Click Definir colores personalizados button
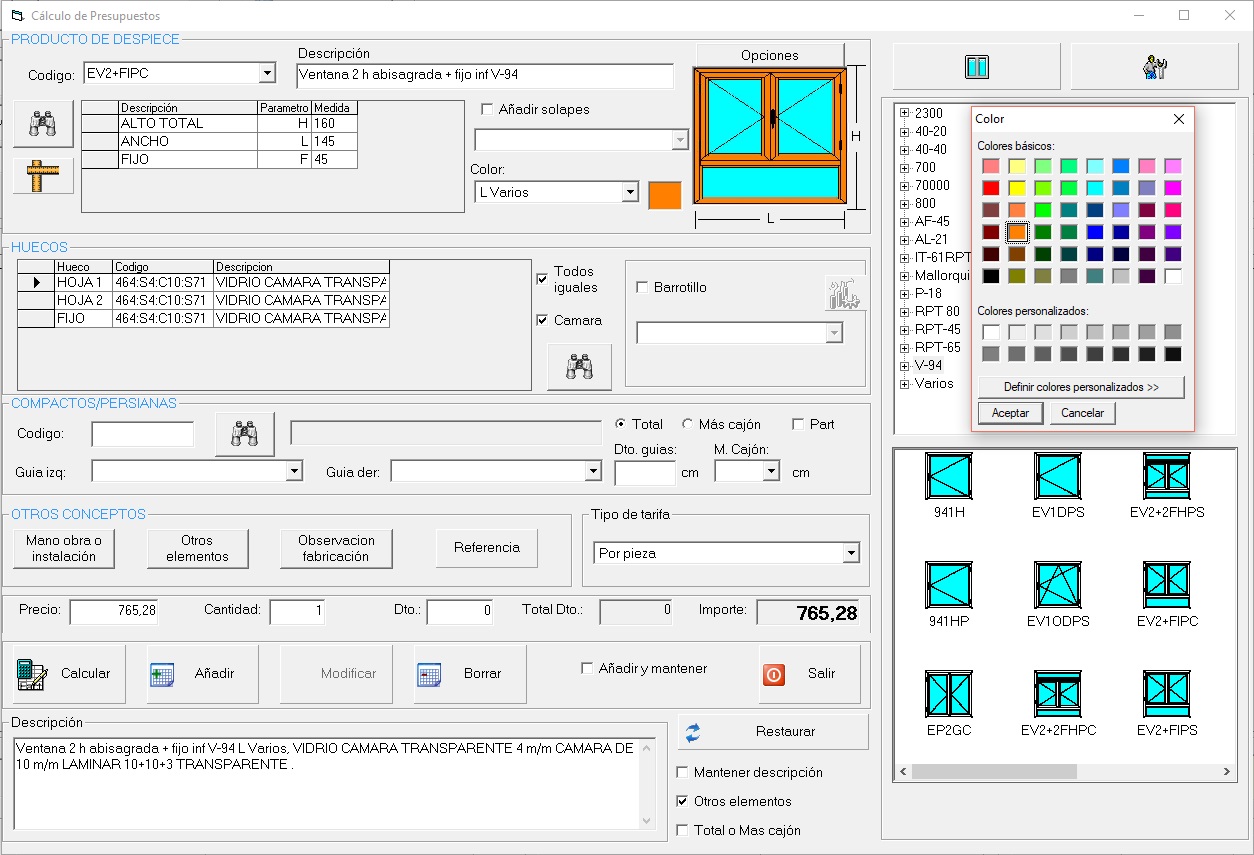The height and width of the screenshot is (855, 1254). [1080, 387]
